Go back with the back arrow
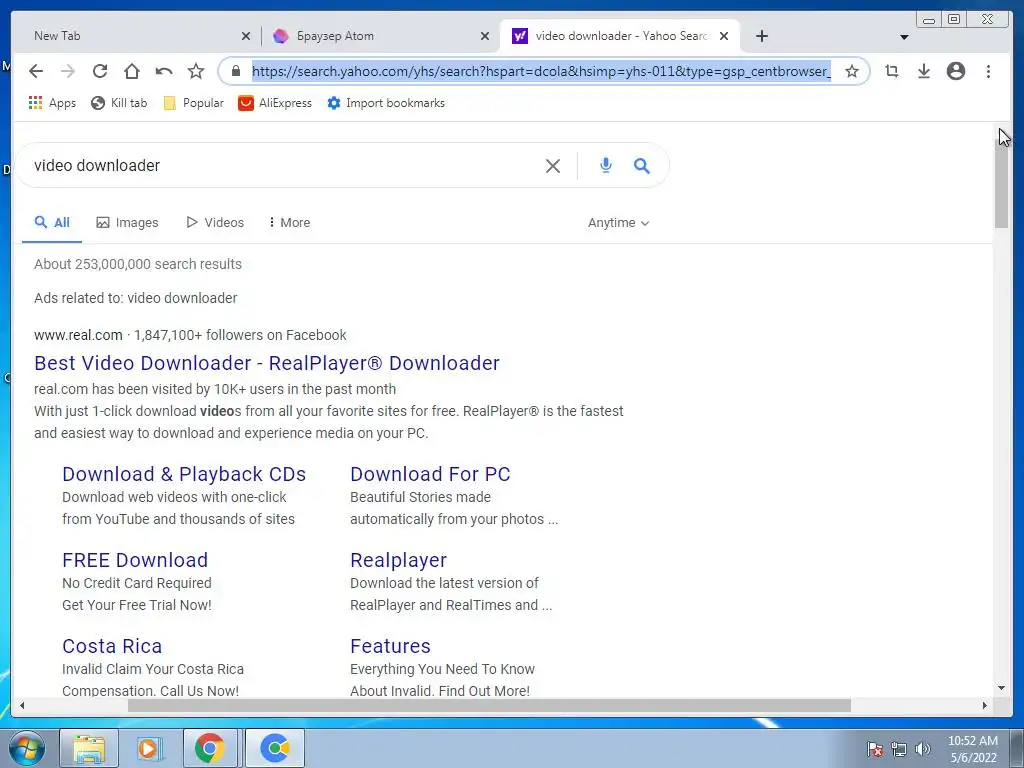The width and height of the screenshot is (1024, 768). [36, 71]
